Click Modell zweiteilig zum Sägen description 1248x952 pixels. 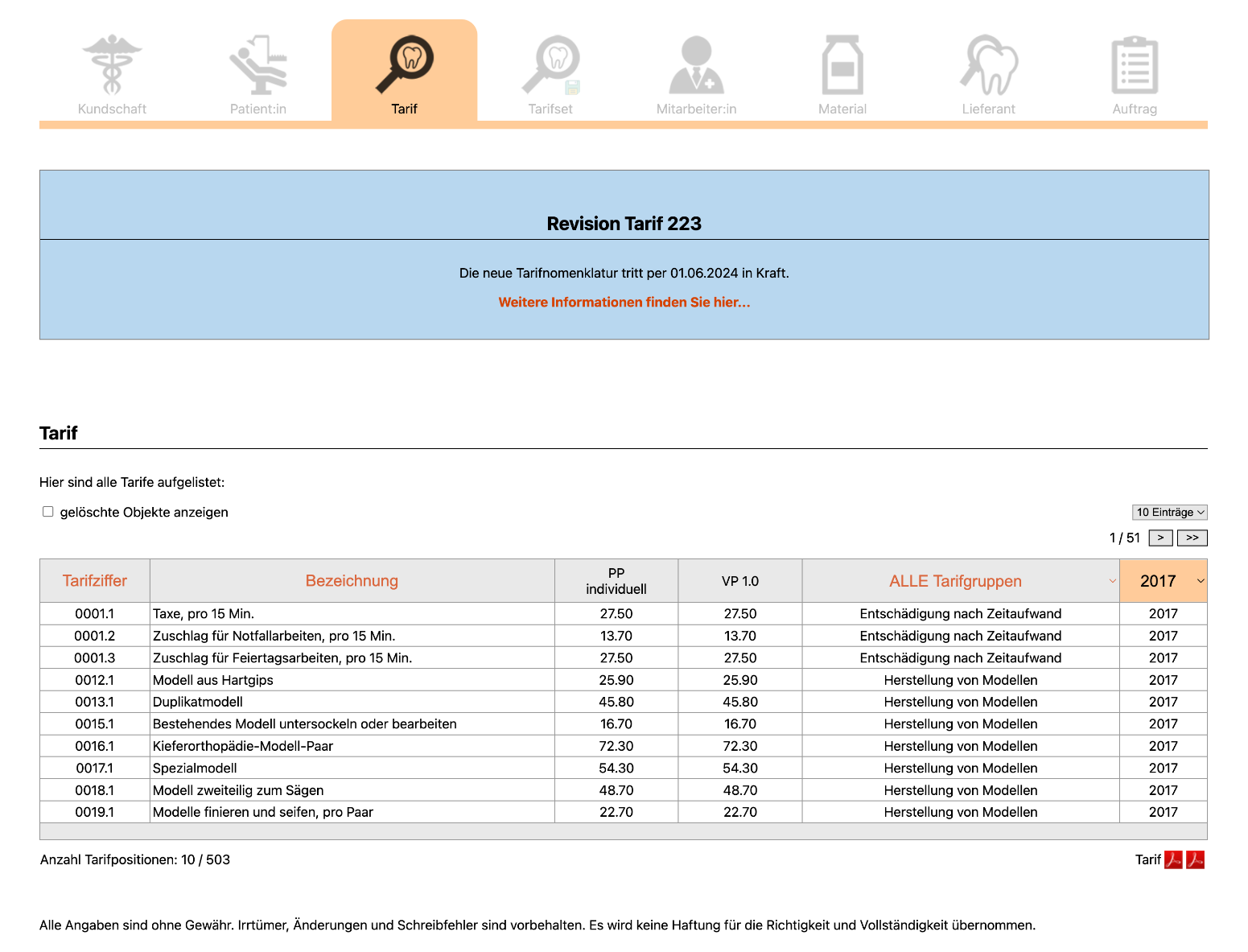click(238, 790)
